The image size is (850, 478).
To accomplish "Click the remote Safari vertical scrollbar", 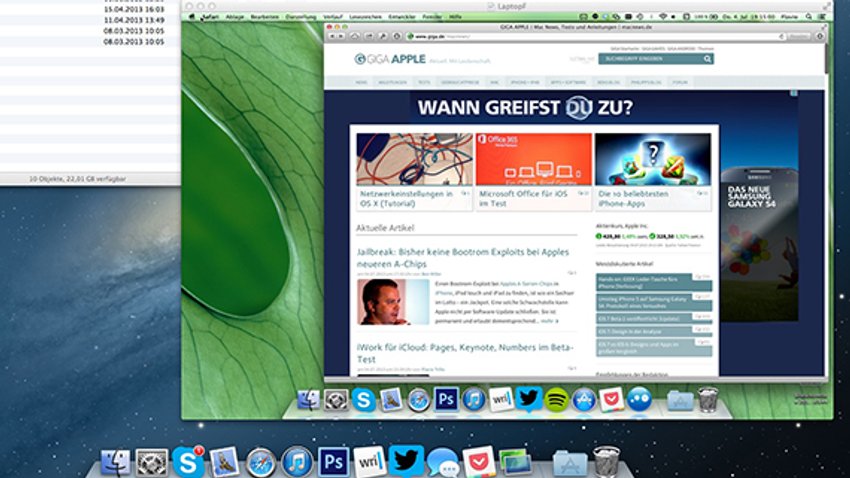I will (x=826, y=59).
